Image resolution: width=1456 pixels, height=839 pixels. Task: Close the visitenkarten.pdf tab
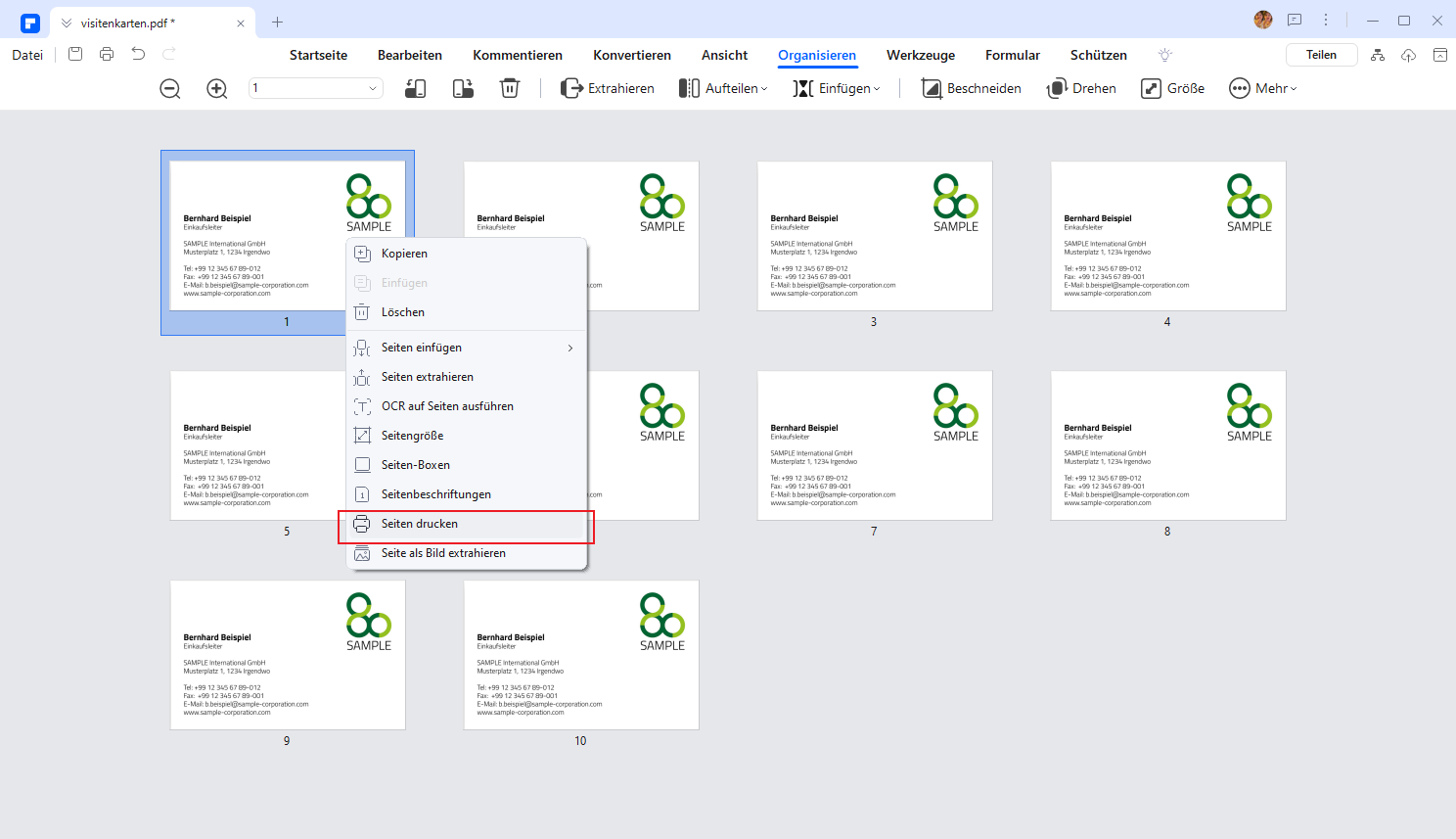[241, 23]
